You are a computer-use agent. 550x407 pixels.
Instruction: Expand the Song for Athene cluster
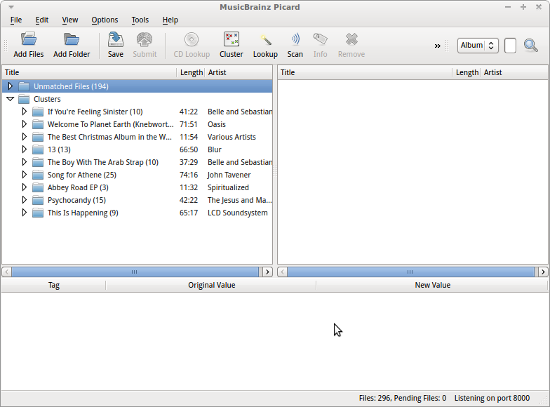(24, 175)
